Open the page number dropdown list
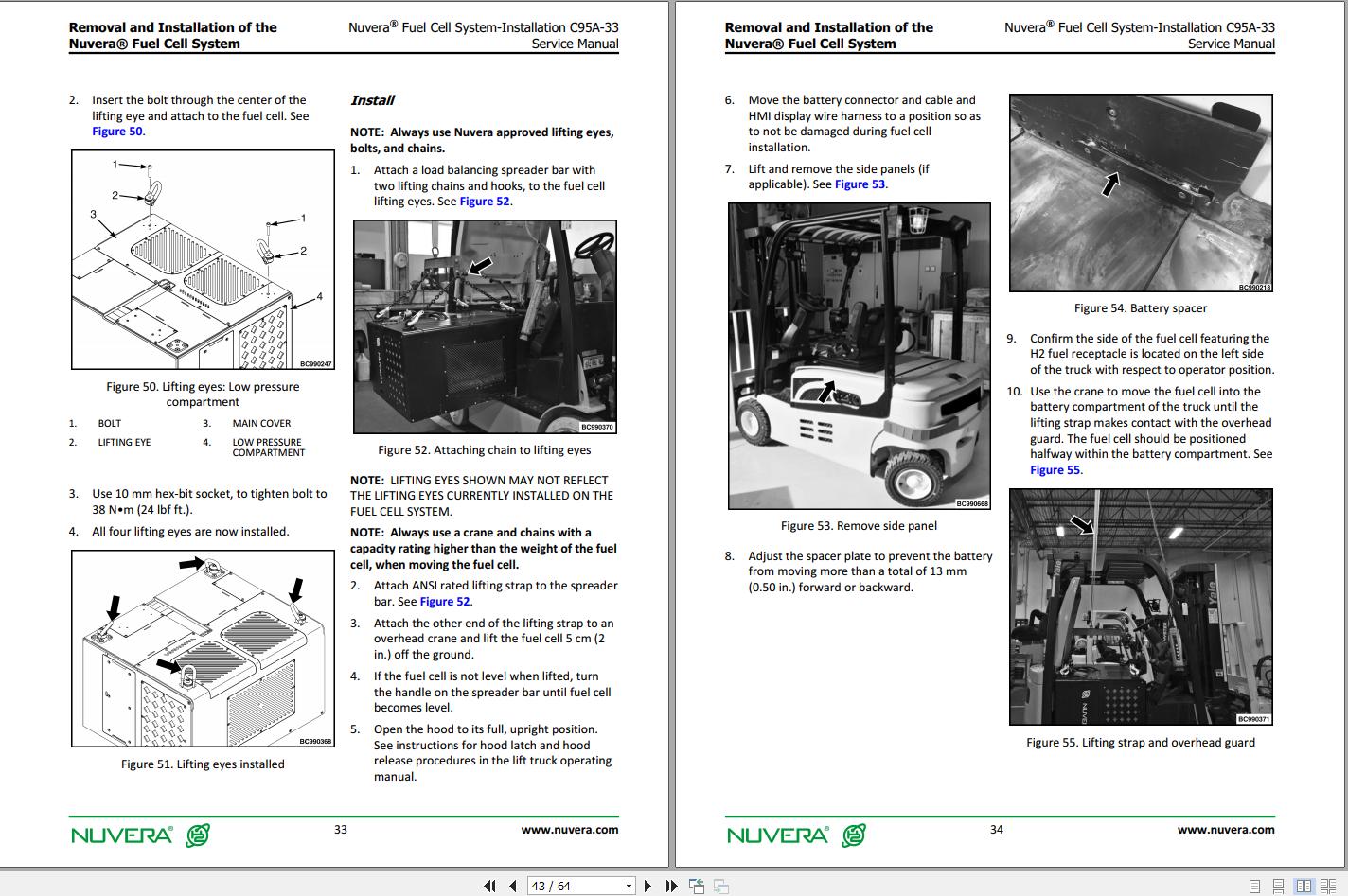The image size is (1348, 896). tap(629, 887)
